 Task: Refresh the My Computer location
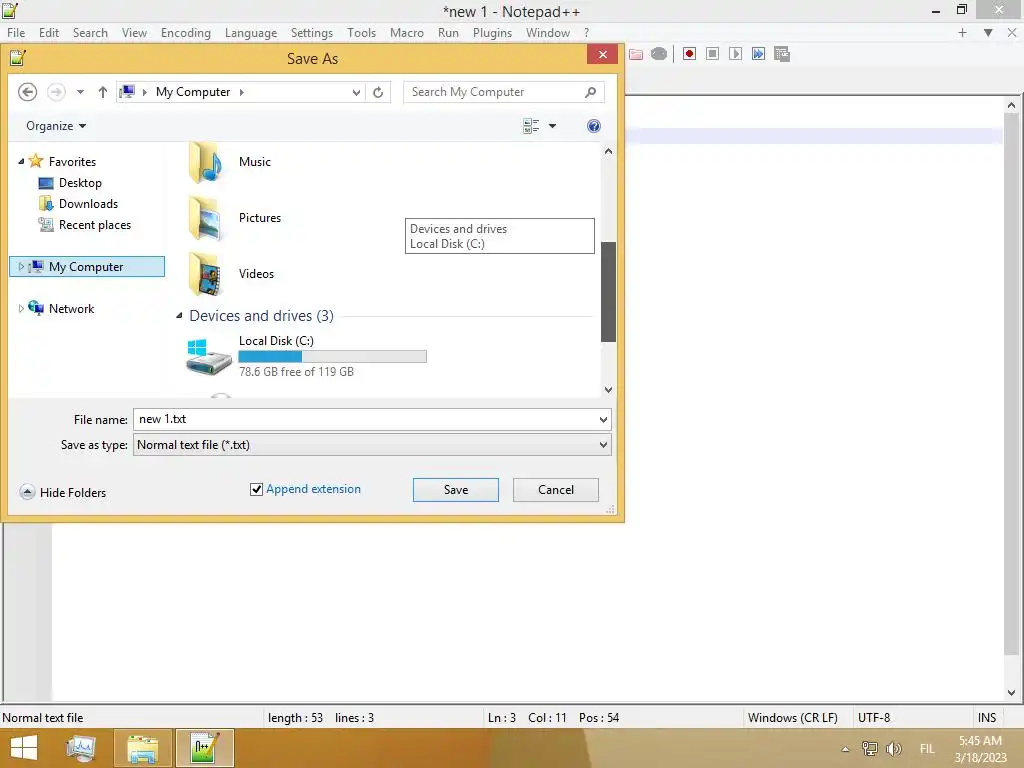378,92
